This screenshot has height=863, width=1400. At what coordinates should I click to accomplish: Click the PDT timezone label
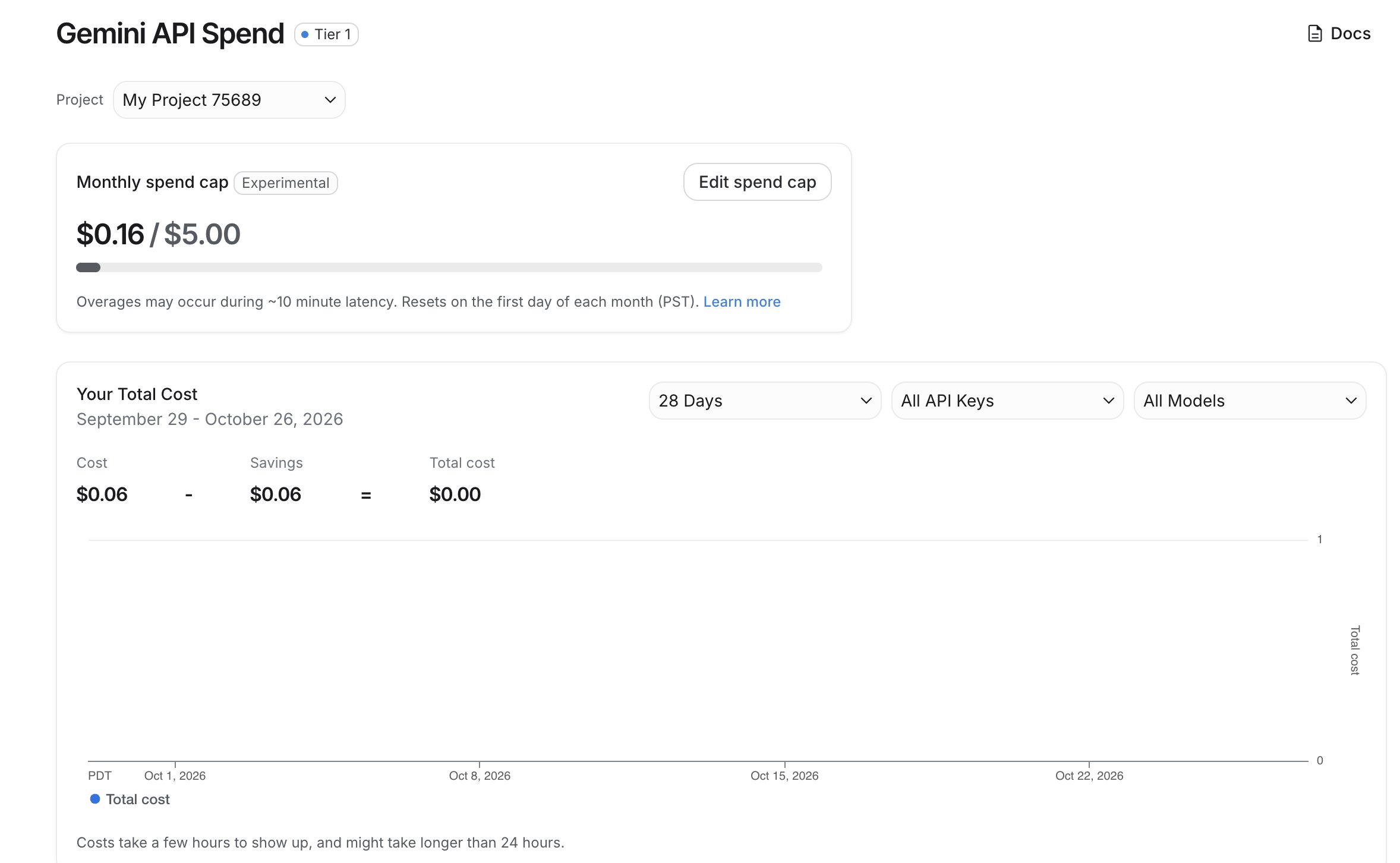[100, 776]
